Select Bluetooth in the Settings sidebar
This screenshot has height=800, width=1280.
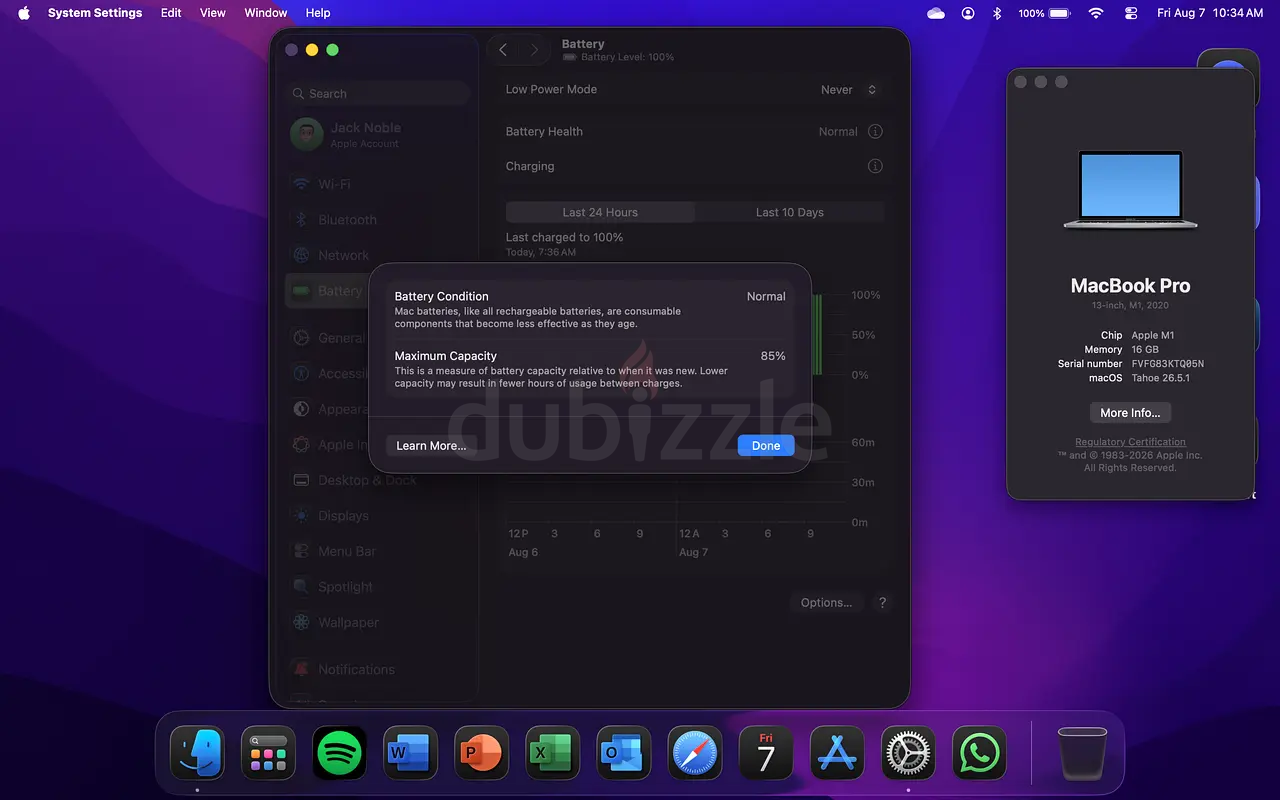(378, 220)
